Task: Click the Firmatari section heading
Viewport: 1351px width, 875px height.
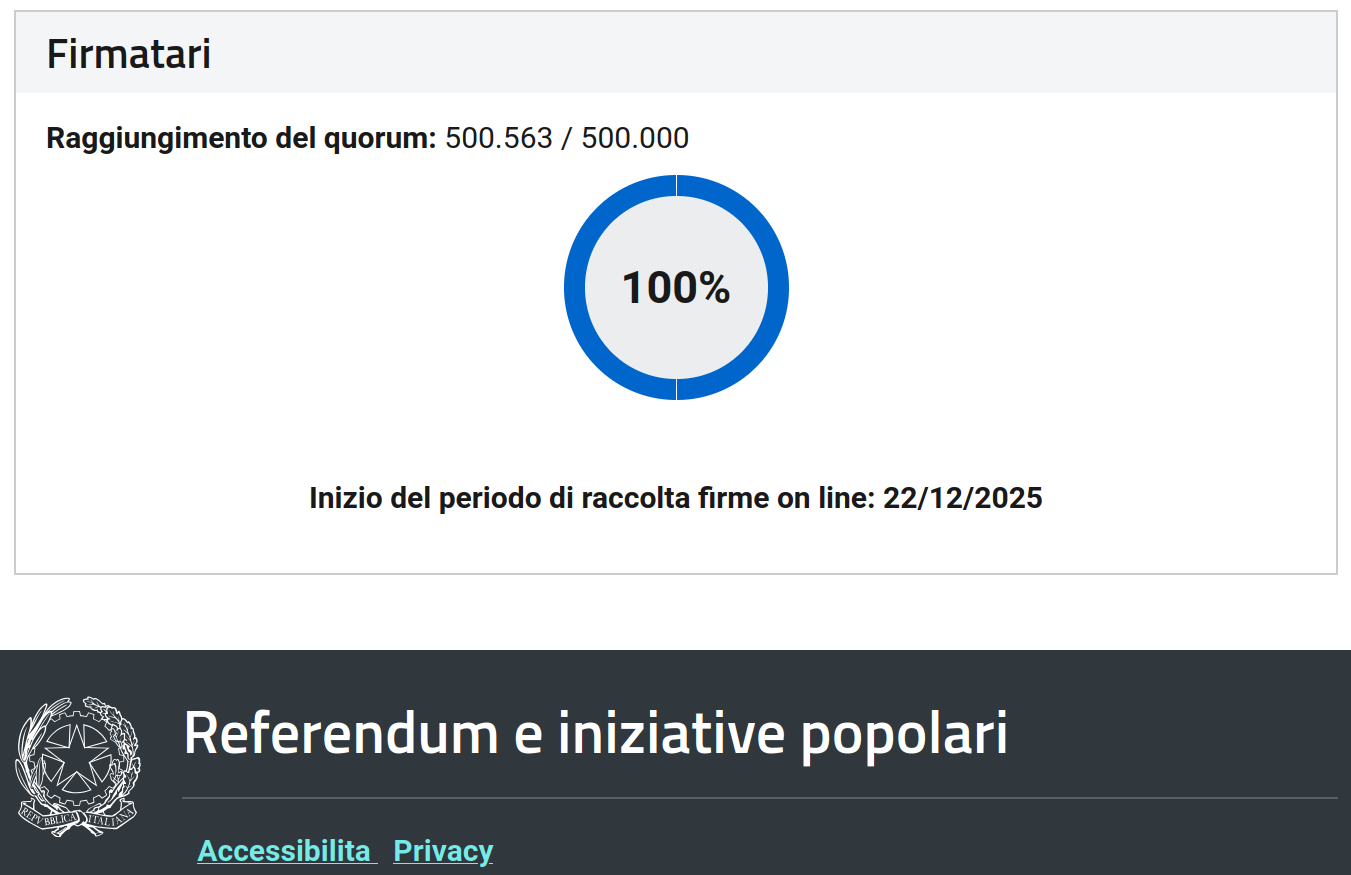Action: pos(128,54)
